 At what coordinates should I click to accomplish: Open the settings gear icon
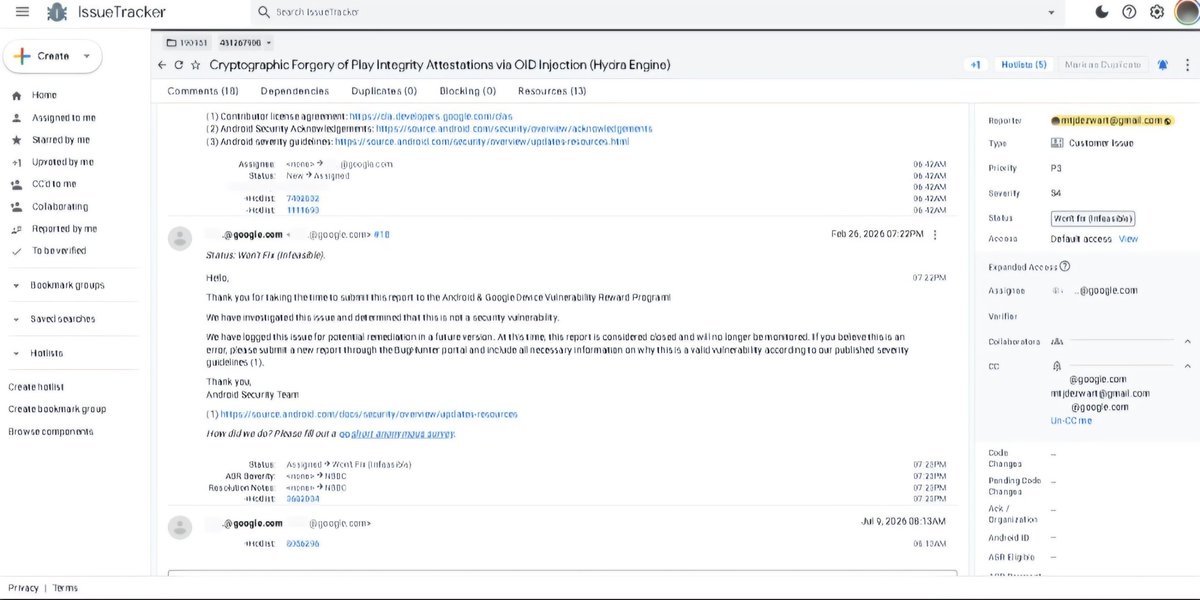pos(1157,12)
